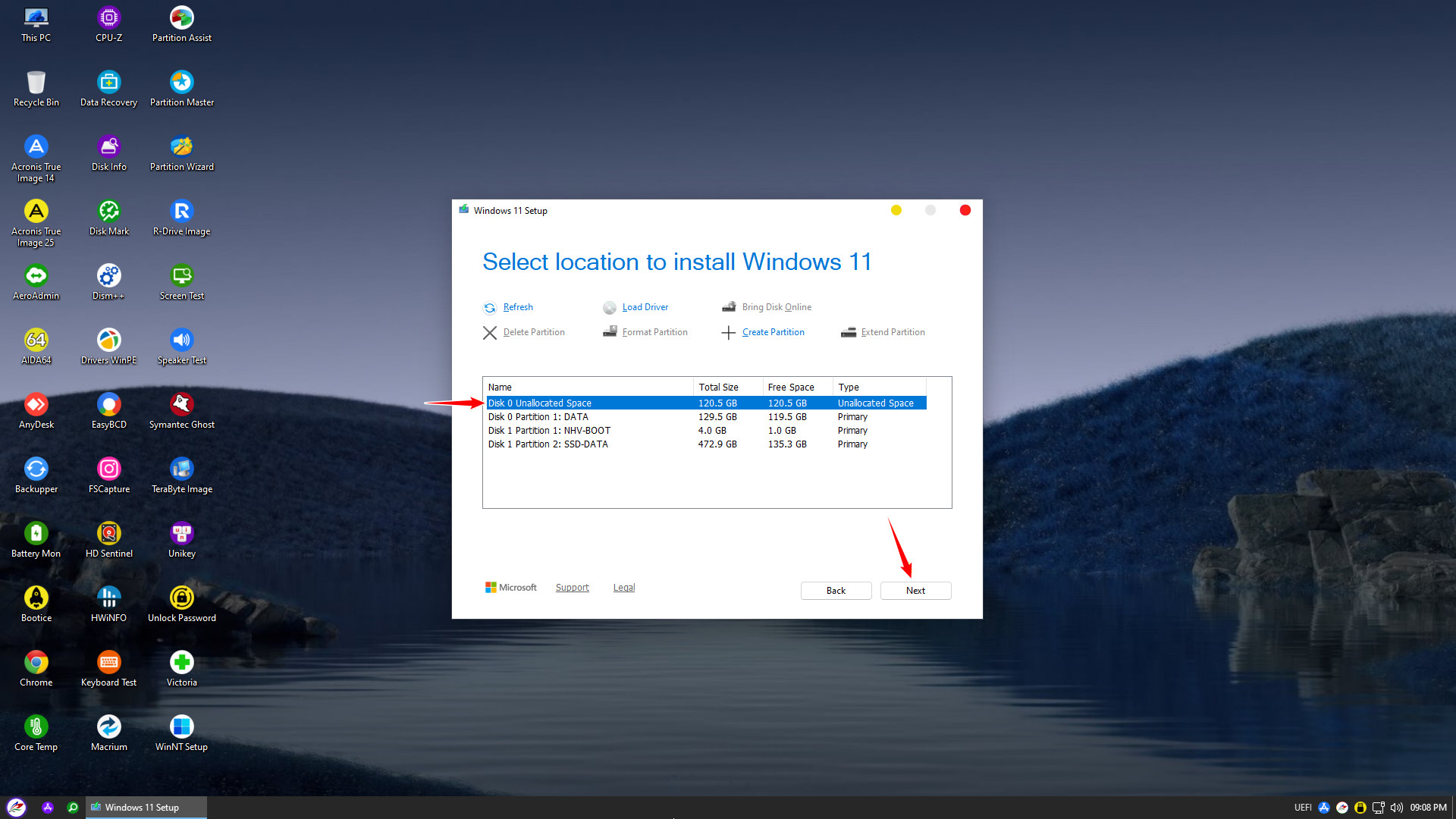Select Disk 1 Partition 1: NHV-BOOT row
This screenshot has height=819, width=1456.
tap(549, 431)
